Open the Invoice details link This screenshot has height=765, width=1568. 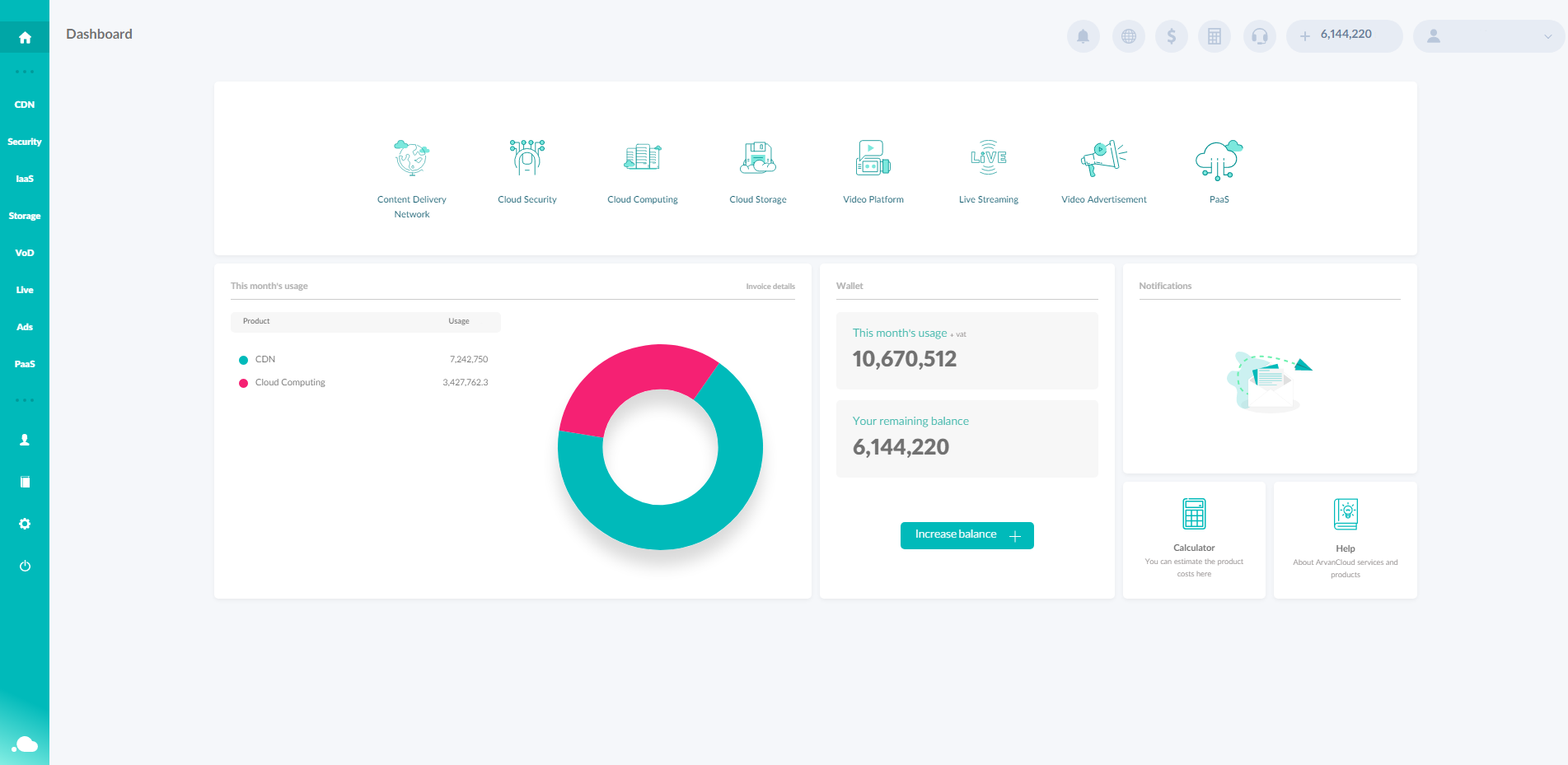(770, 287)
